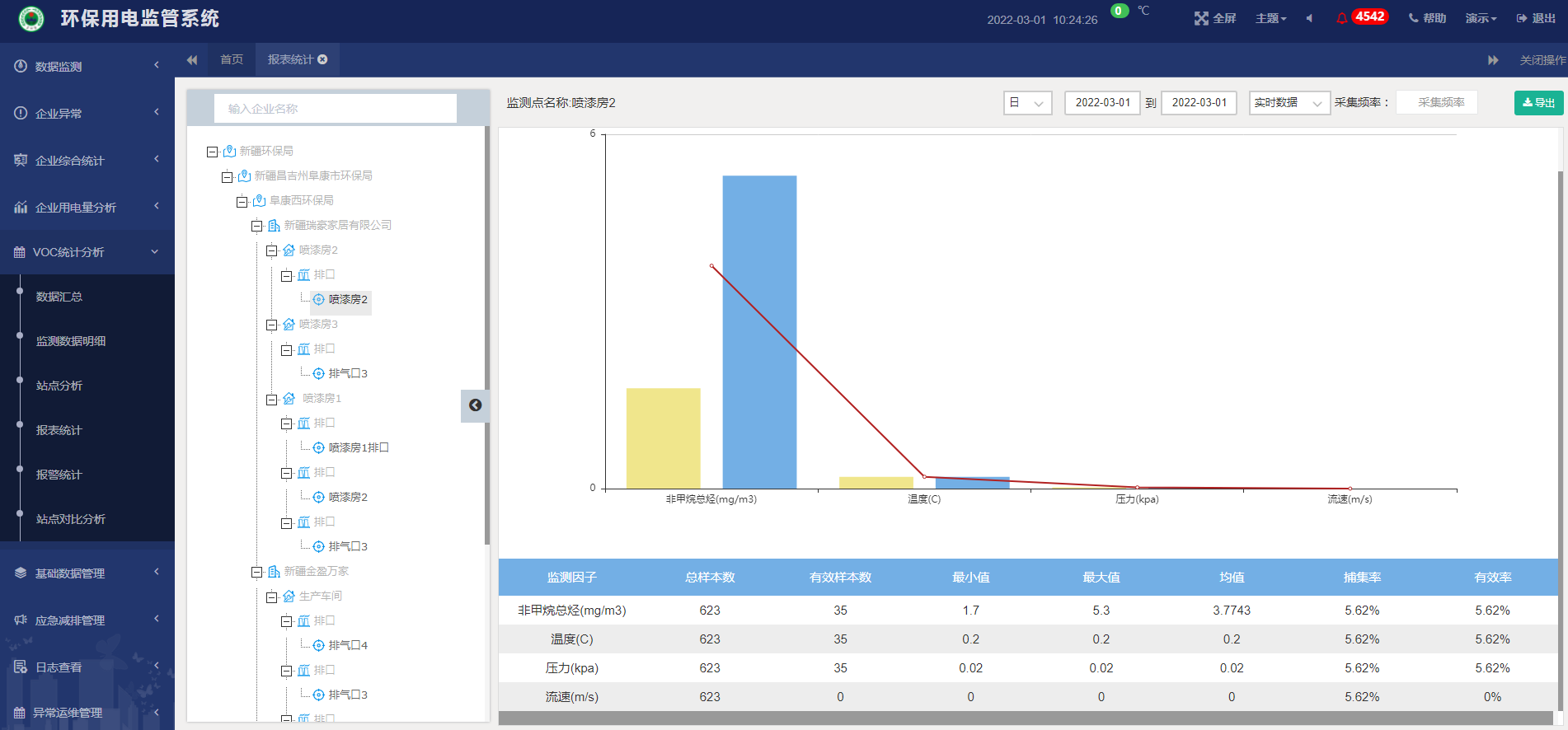Open the 日 period dropdown
The height and width of the screenshot is (730, 1568).
(1027, 103)
